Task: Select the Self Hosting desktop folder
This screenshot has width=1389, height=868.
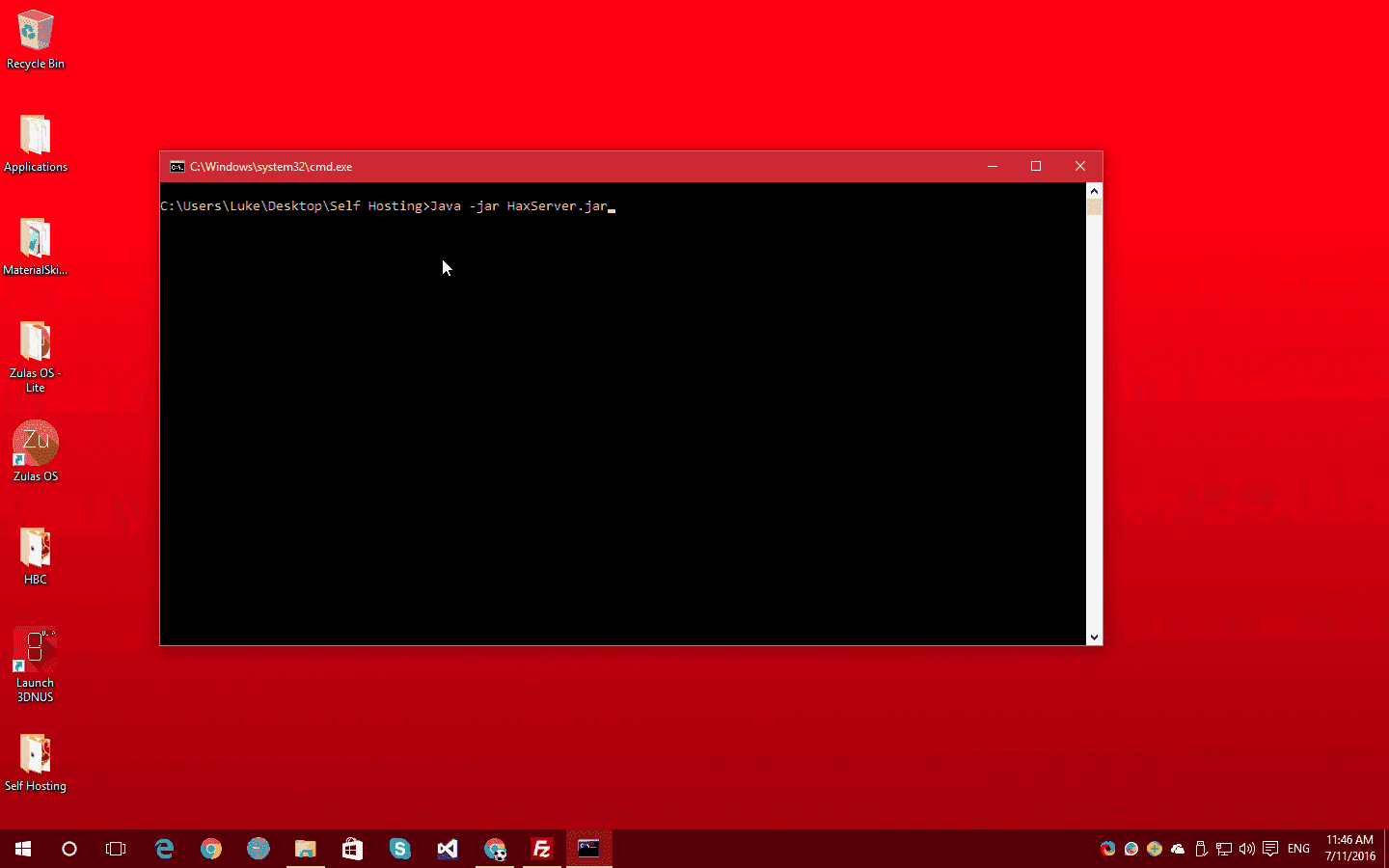Action: pyautogui.click(x=36, y=763)
